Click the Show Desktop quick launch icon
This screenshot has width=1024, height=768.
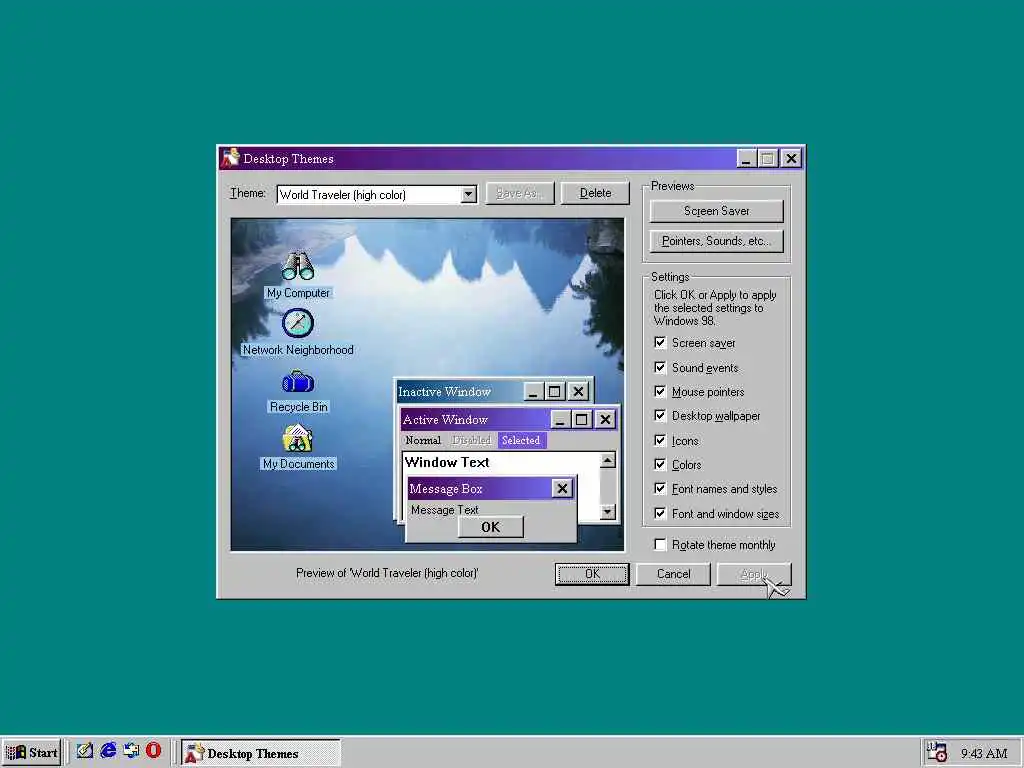(x=84, y=751)
